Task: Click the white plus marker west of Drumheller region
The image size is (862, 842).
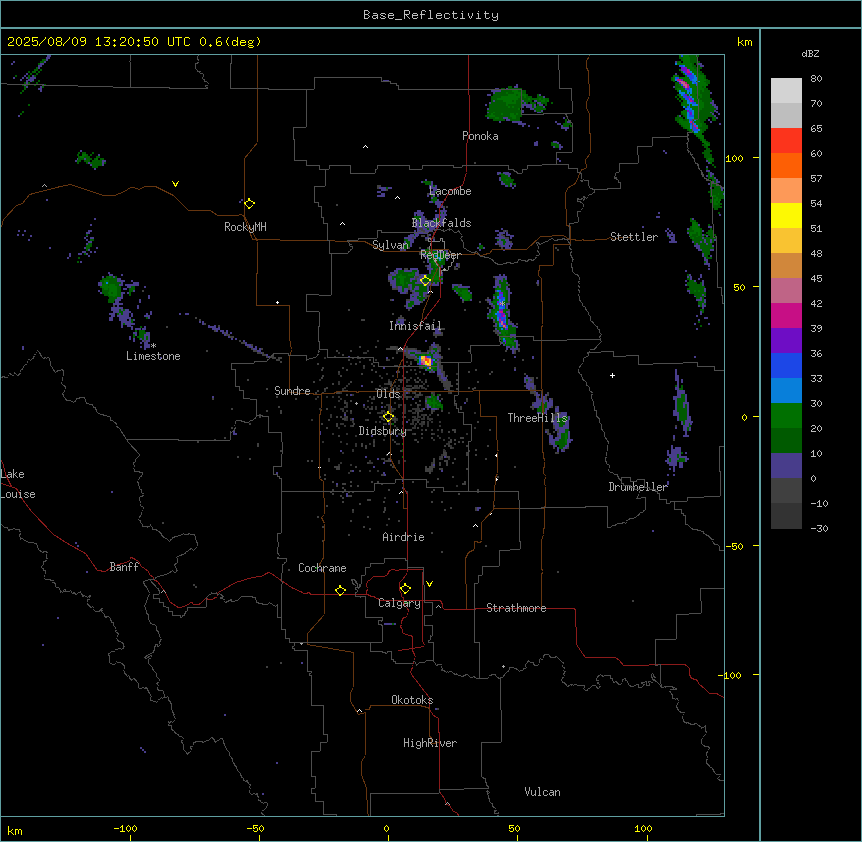Action: (x=612, y=375)
